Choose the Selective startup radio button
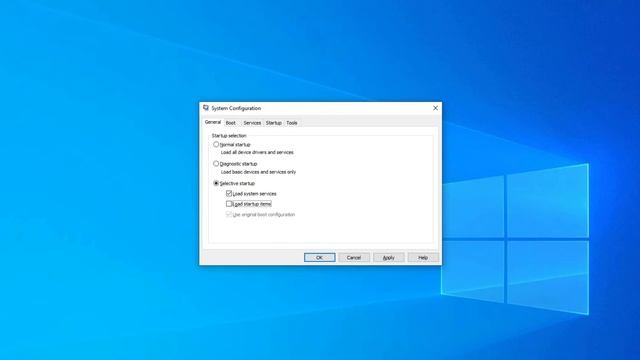Screen dimensions: 640x360 coord(216,183)
